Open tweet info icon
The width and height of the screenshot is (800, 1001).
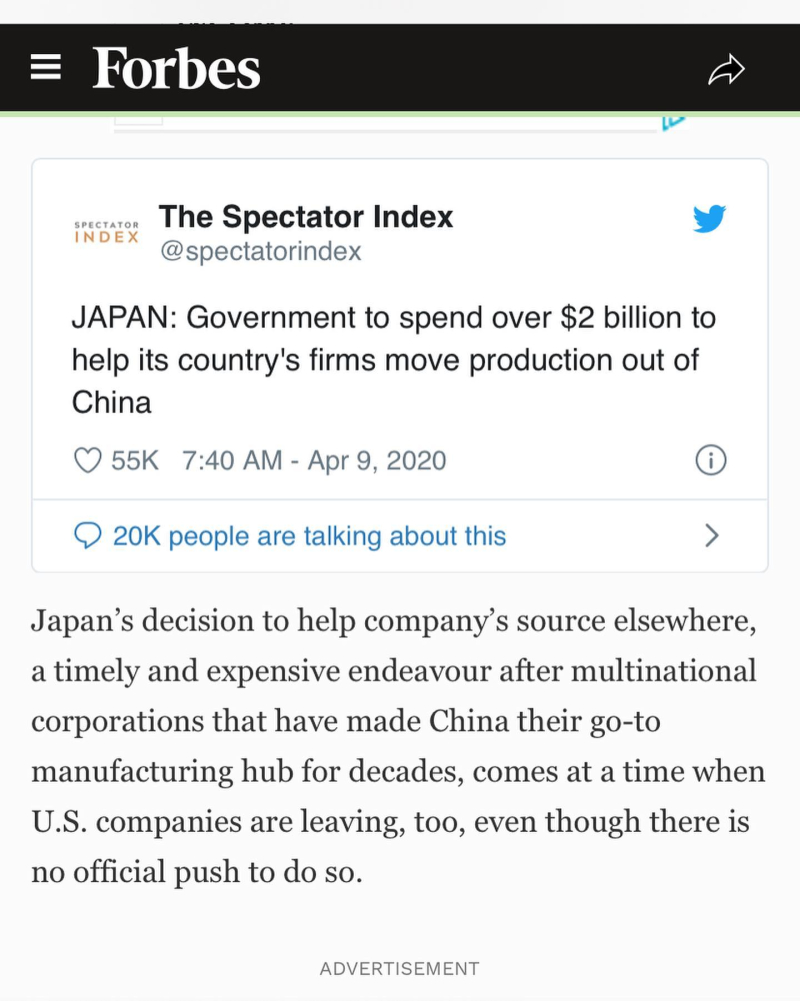click(x=711, y=460)
